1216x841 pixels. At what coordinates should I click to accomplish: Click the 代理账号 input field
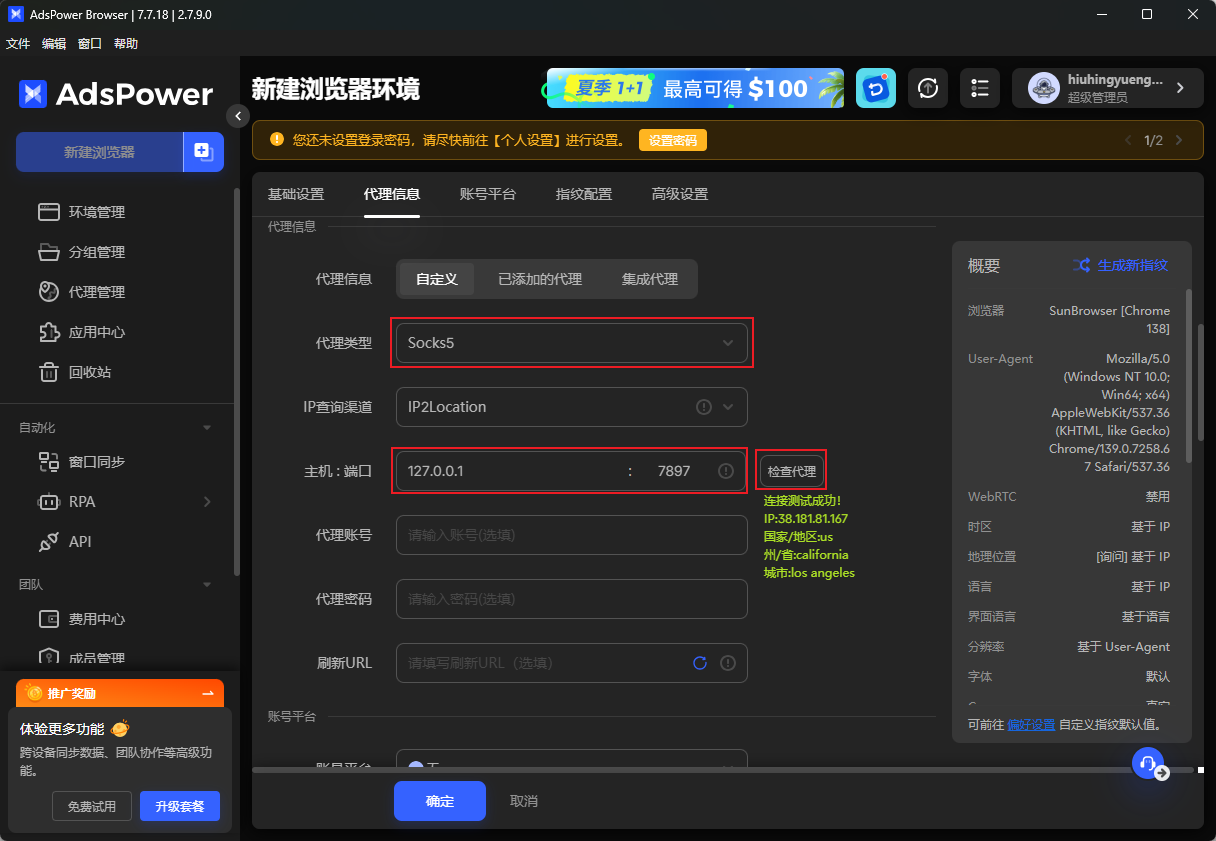click(572, 535)
